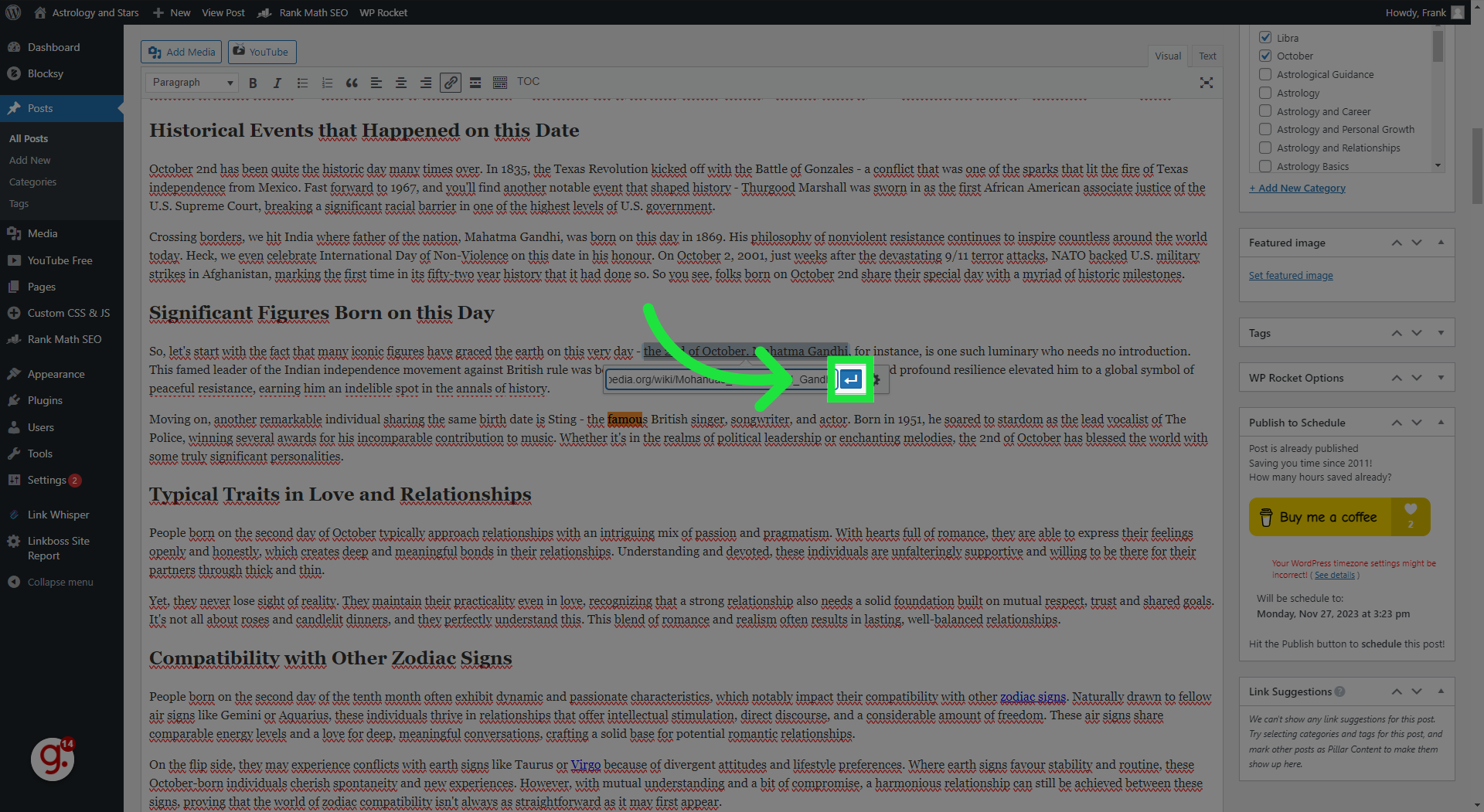Check Astrological Guidance category
Image resolution: width=1484 pixels, height=812 pixels.
(1265, 74)
